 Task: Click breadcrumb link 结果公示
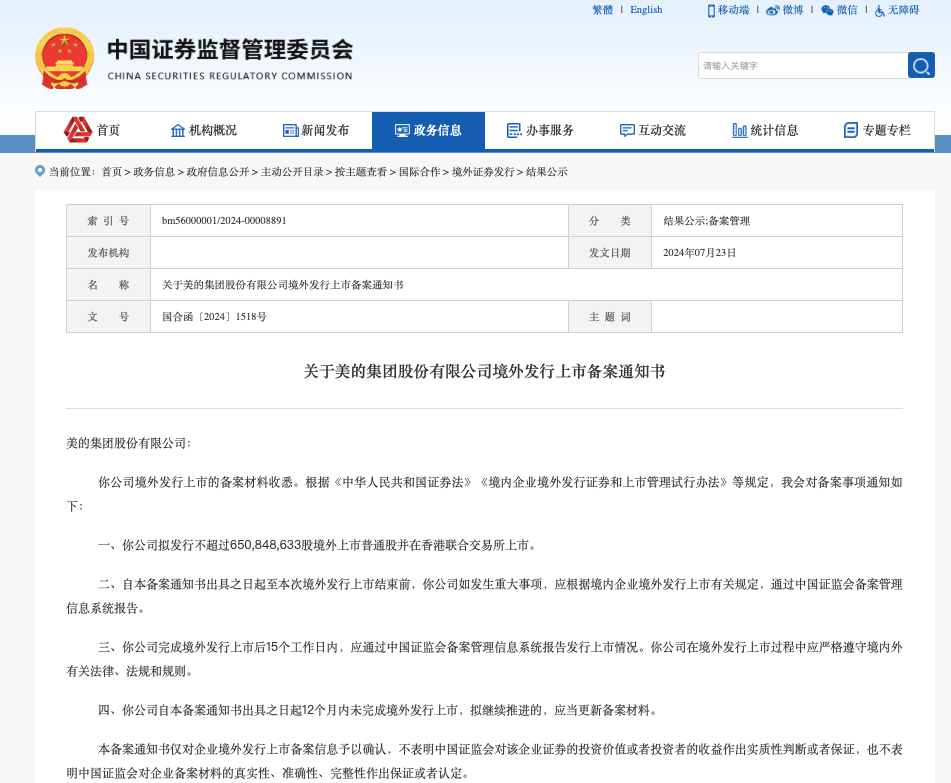[546, 172]
